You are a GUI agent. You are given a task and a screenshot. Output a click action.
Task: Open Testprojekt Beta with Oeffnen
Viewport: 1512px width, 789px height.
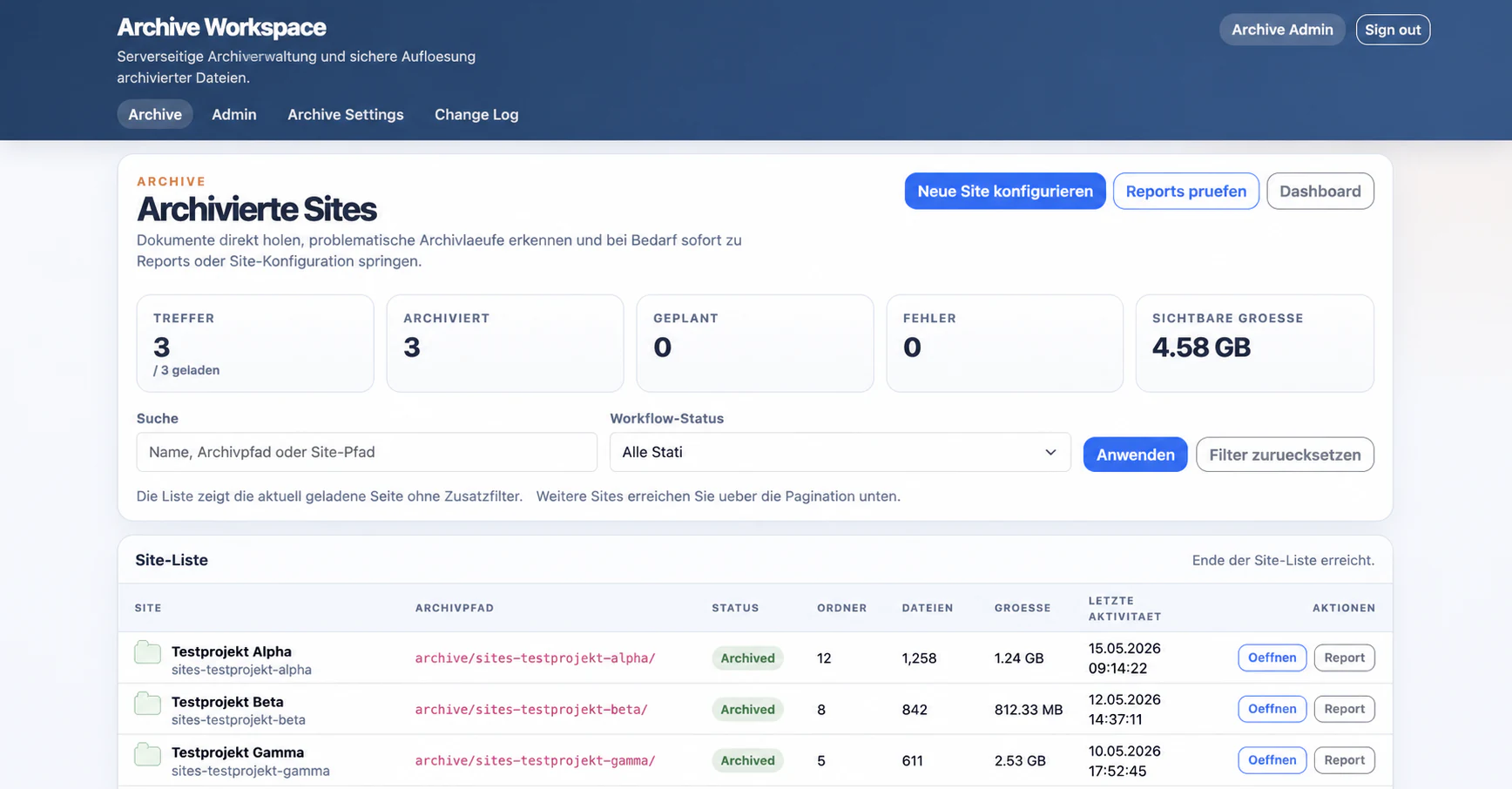pos(1272,709)
